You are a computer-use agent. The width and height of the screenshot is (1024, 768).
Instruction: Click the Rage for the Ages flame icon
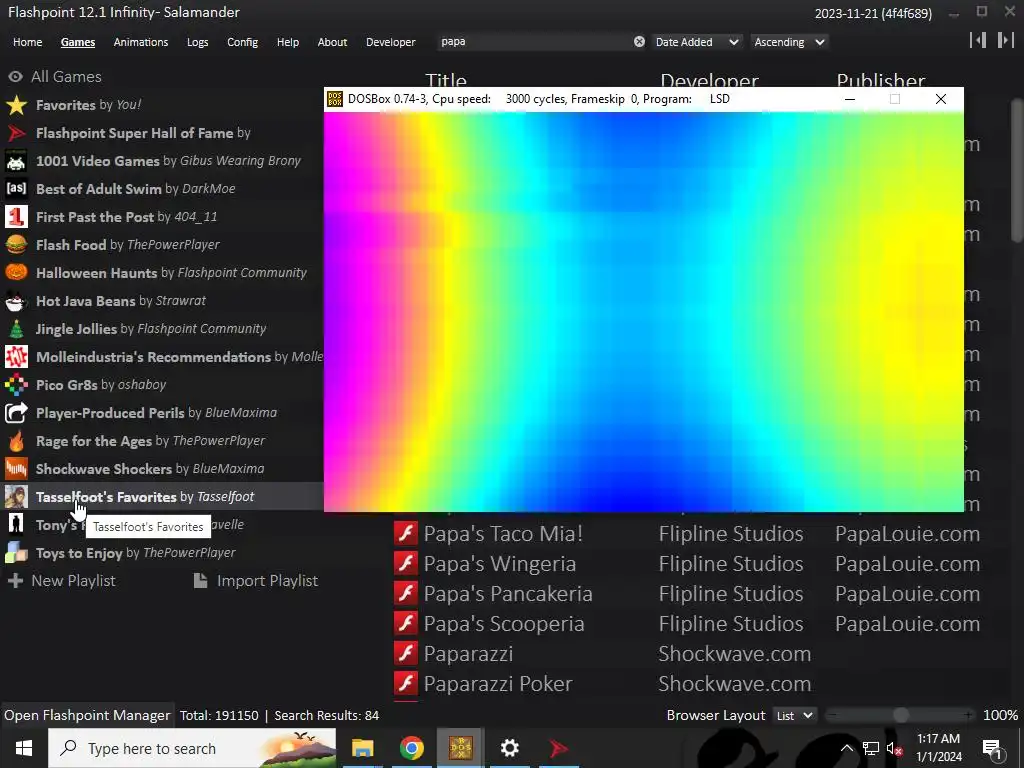point(16,441)
